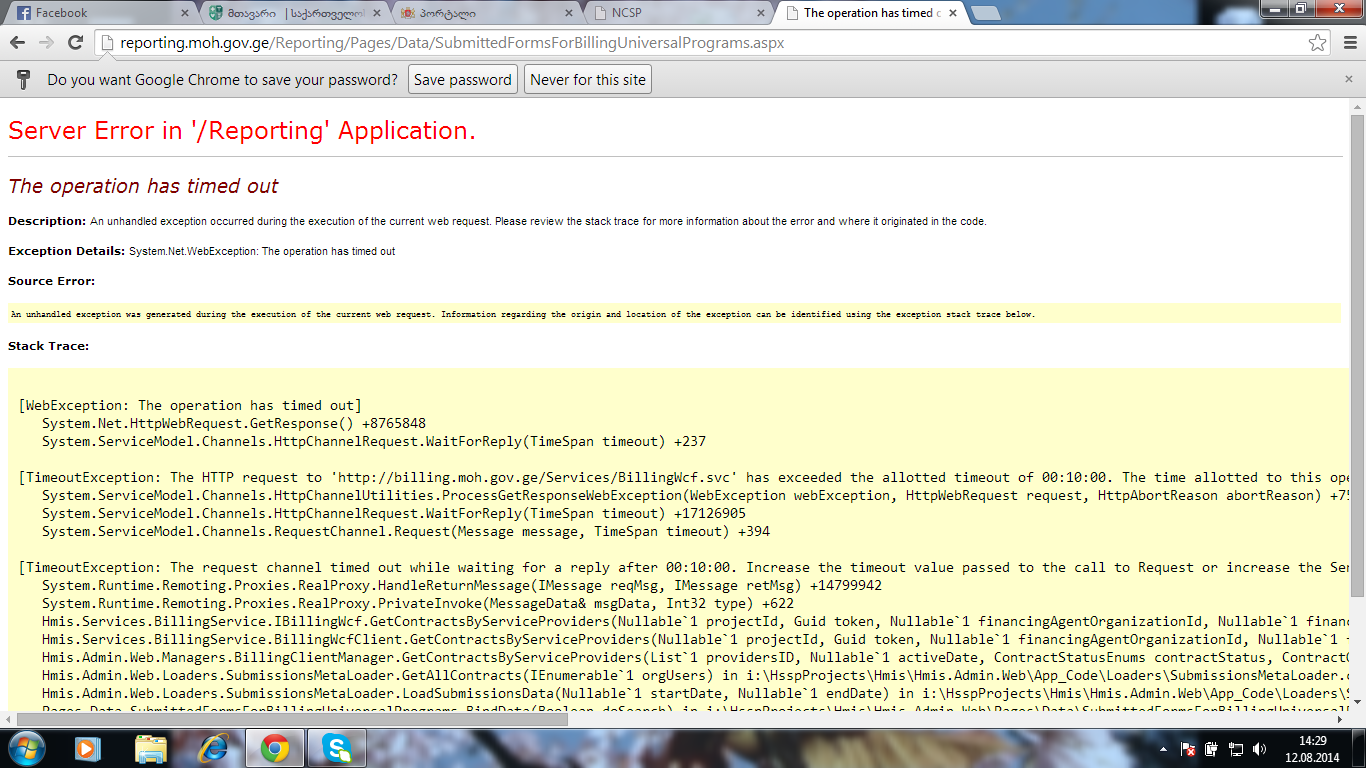1366x768 pixels.
Task: Dismiss the save password bar
Action: pos(1349,79)
